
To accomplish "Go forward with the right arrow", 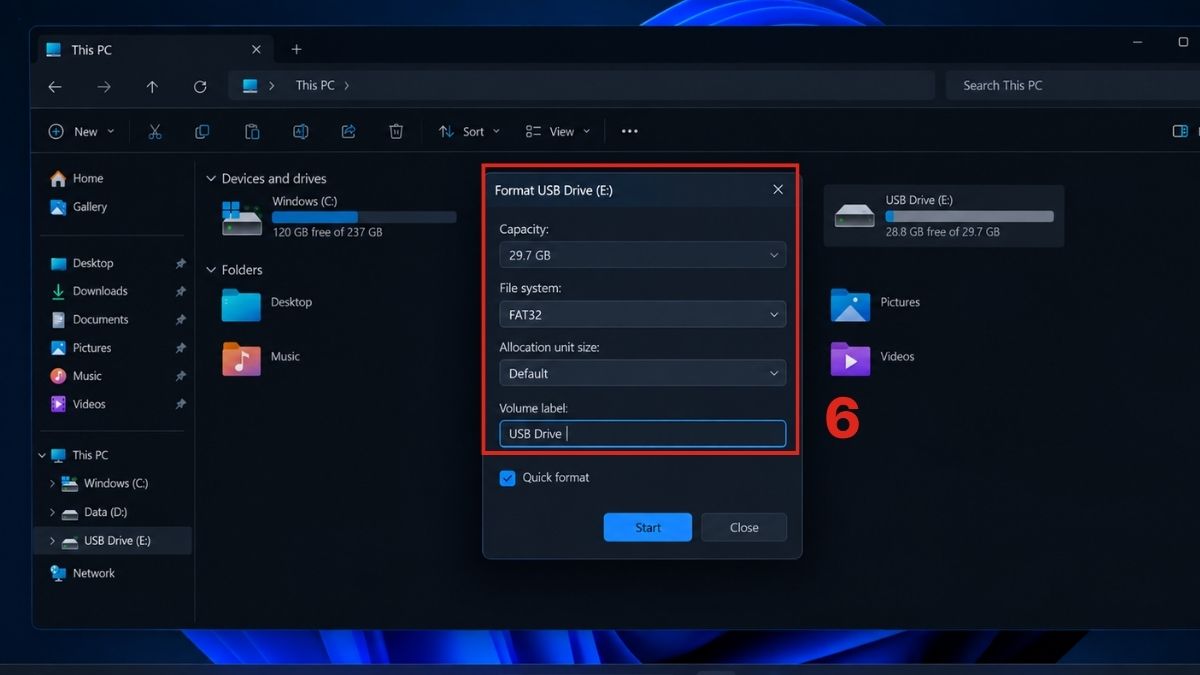I will pyautogui.click(x=104, y=87).
